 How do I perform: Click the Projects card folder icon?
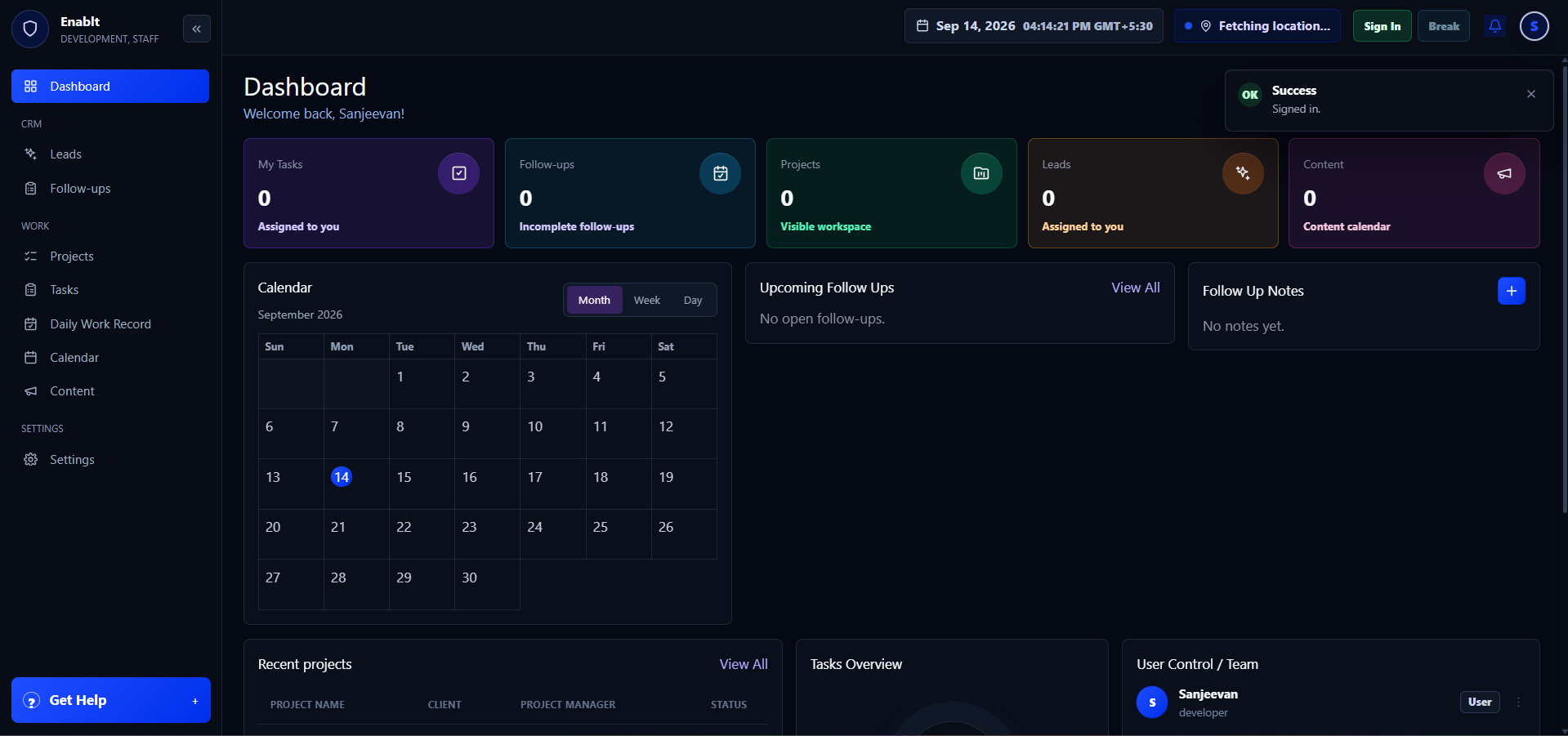[981, 173]
